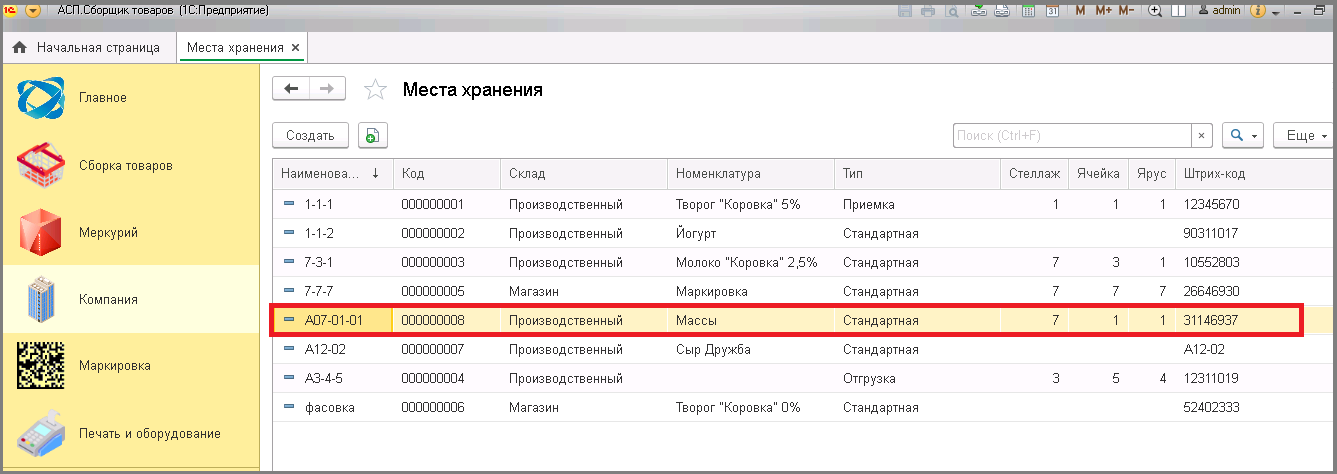Click the create-by-copy icon with green plus

(373, 135)
